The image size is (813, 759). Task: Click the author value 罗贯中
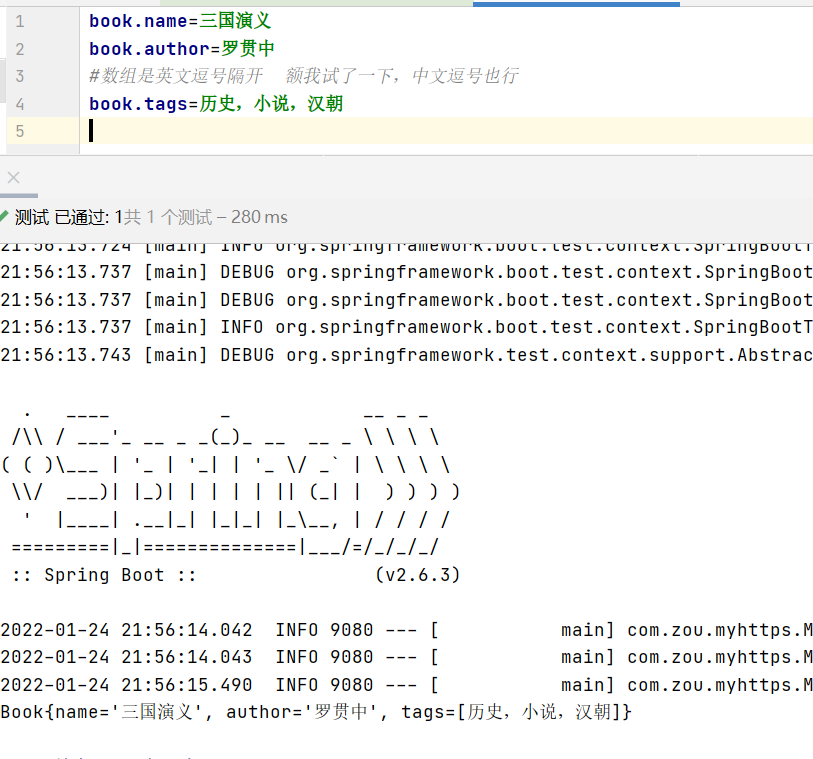(x=246, y=49)
